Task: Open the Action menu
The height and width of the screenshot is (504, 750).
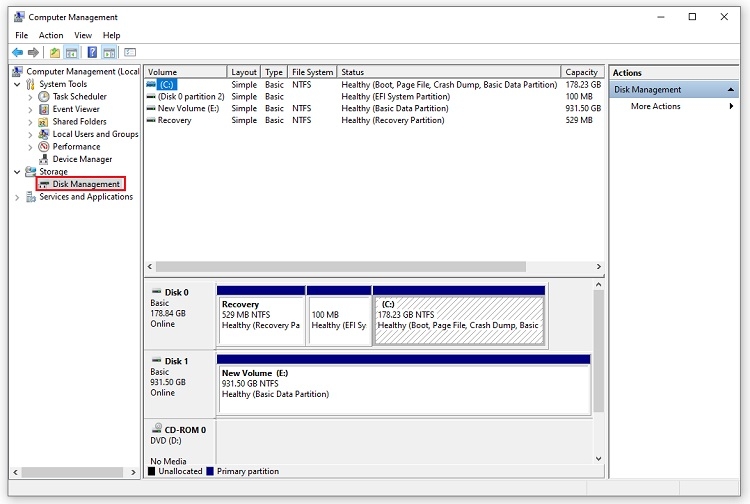Action: tap(51, 35)
